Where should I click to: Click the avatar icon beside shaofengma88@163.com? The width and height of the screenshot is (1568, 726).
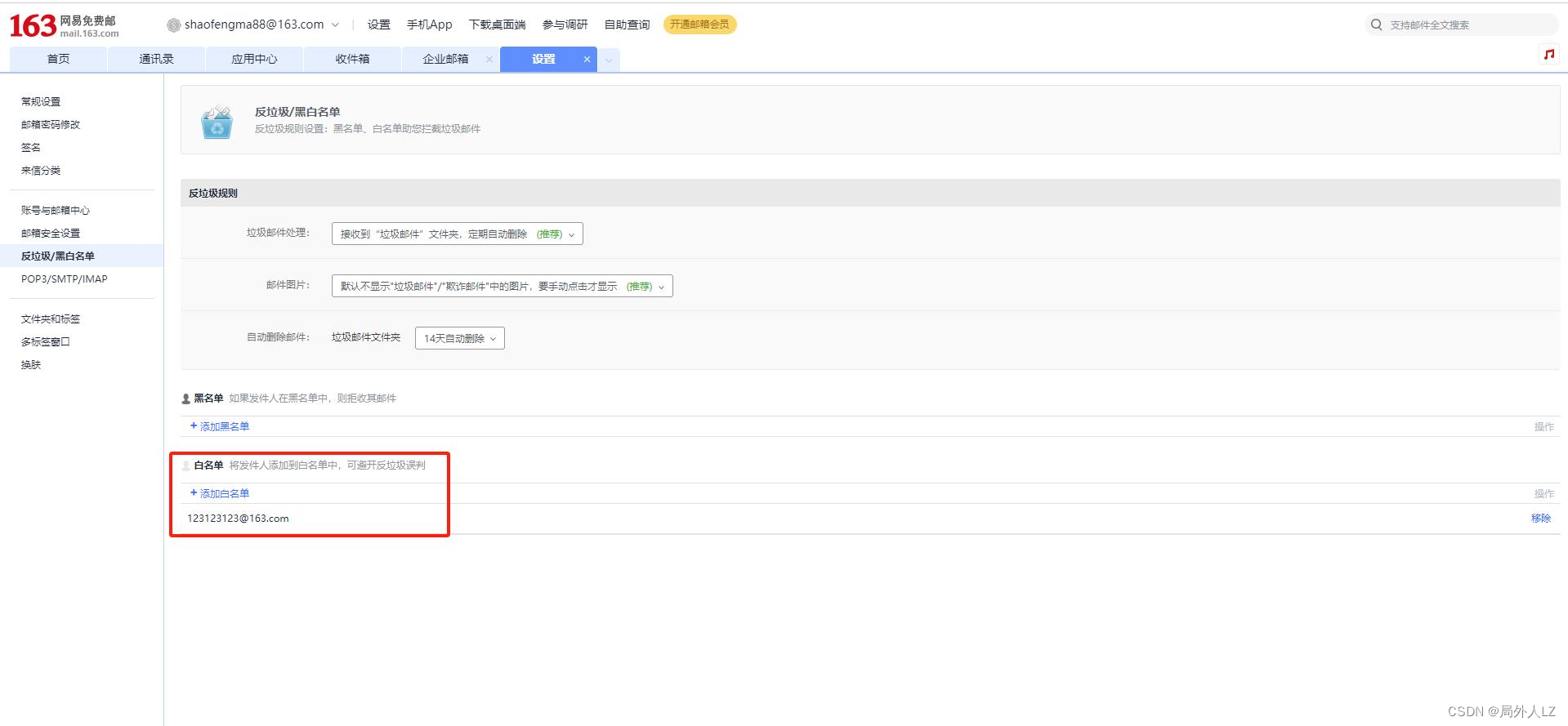173,25
